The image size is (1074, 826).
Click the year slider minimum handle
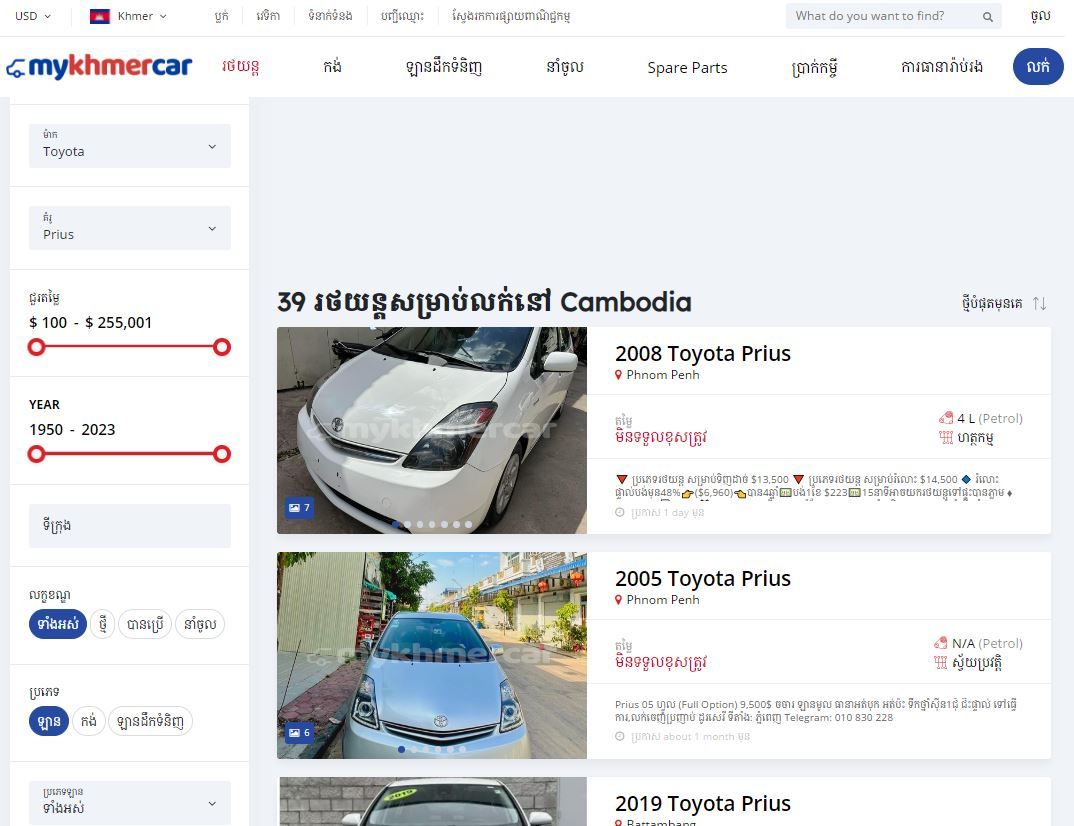[36, 454]
